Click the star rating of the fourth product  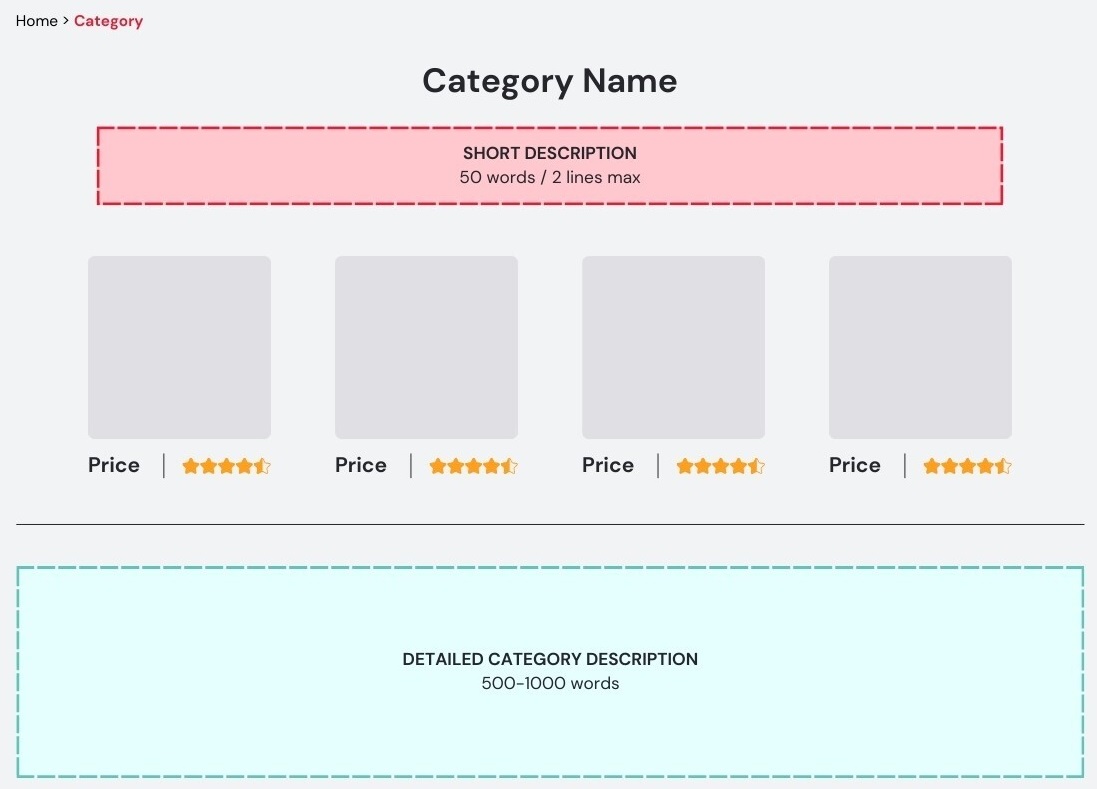tap(967, 466)
